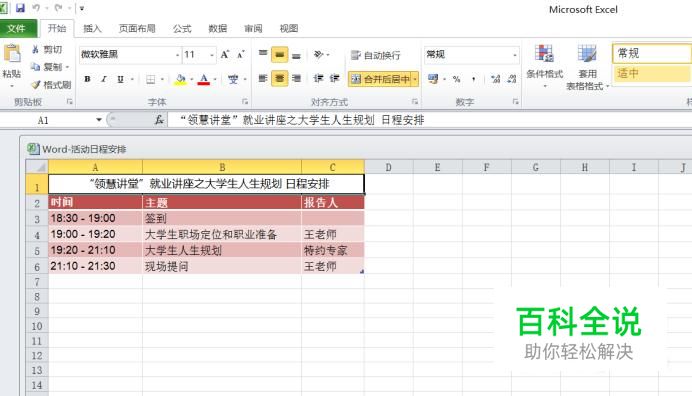This screenshot has width=692, height=396.
Task: Open the fill color dropdown arrow
Action: (x=192, y=79)
